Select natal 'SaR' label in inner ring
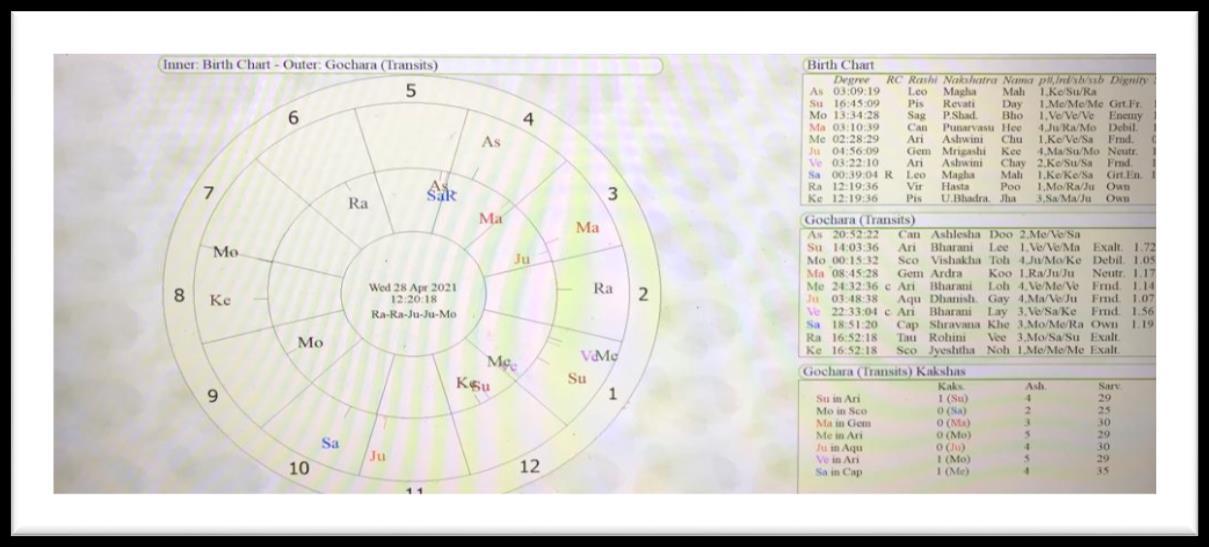1209x547 pixels. (441, 195)
